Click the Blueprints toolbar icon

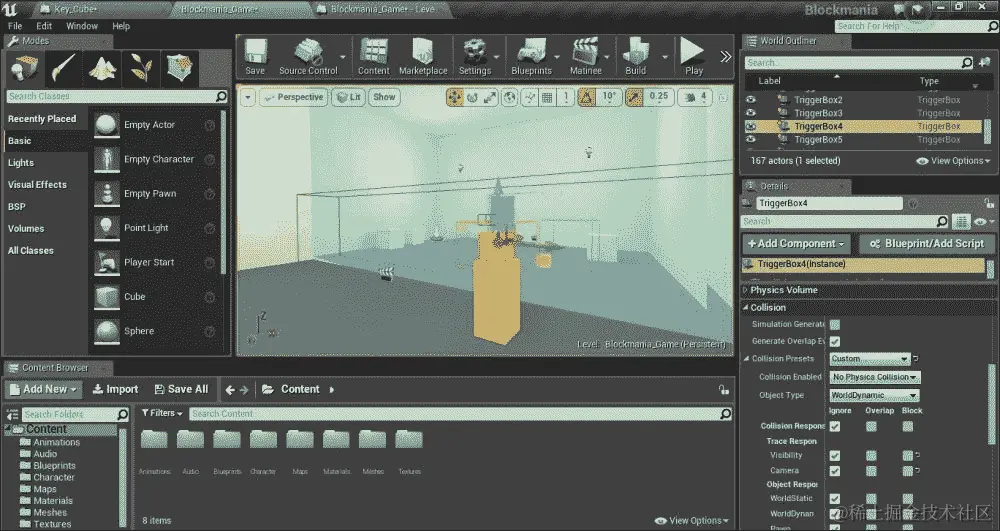coord(531,56)
